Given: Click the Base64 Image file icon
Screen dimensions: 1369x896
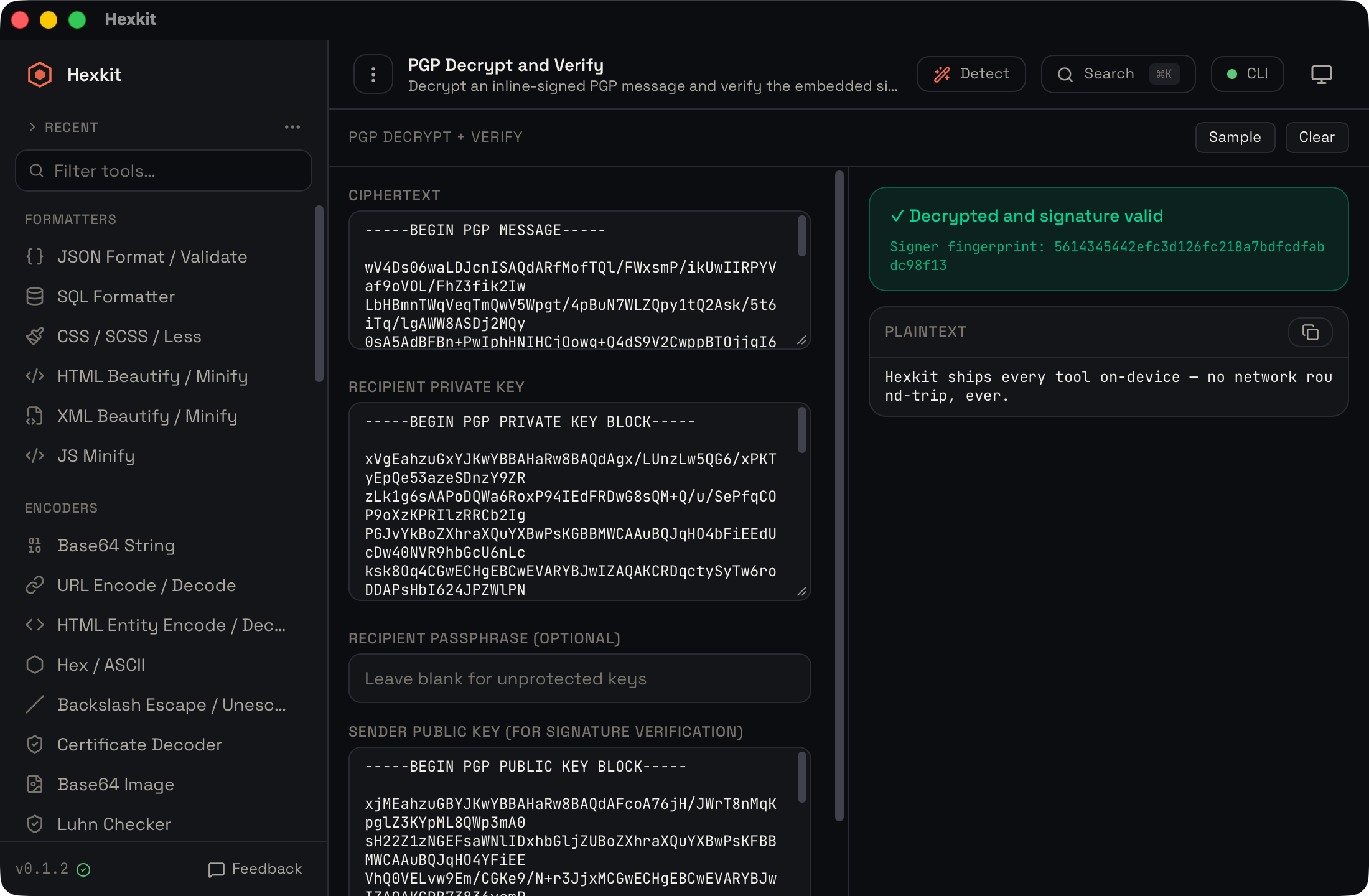Looking at the screenshot, I should [35, 784].
